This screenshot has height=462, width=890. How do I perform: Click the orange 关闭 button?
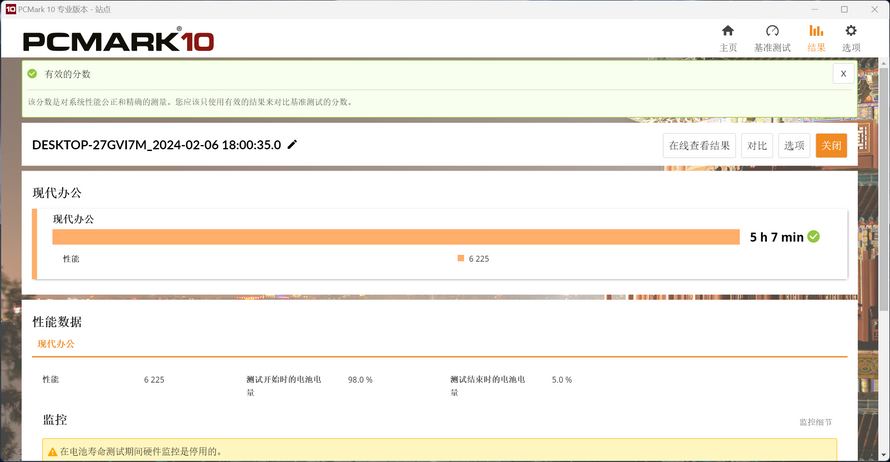(x=831, y=146)
